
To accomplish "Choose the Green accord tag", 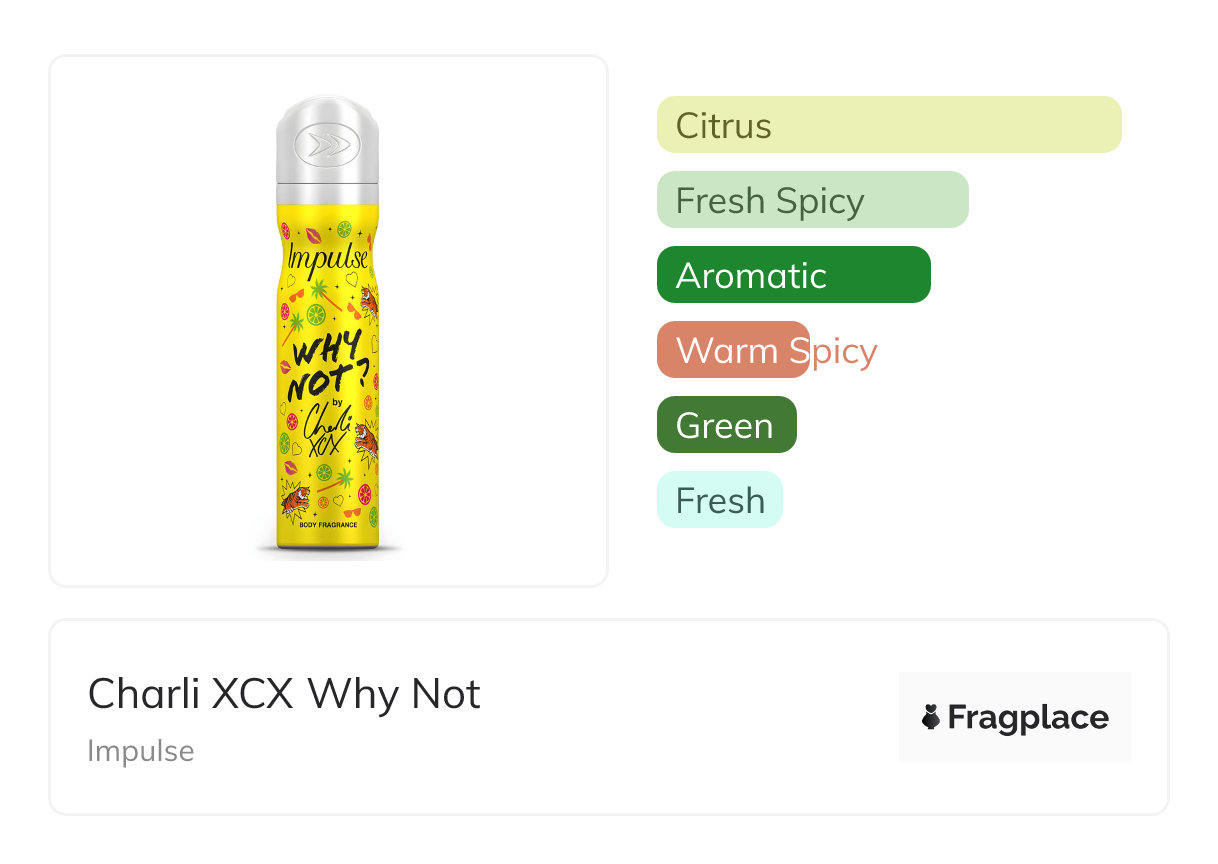I will coord(726,425).
